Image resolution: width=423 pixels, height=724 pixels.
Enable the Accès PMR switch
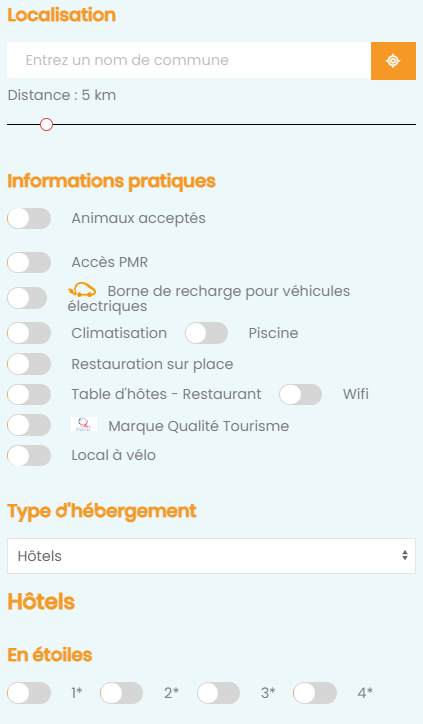29,262
